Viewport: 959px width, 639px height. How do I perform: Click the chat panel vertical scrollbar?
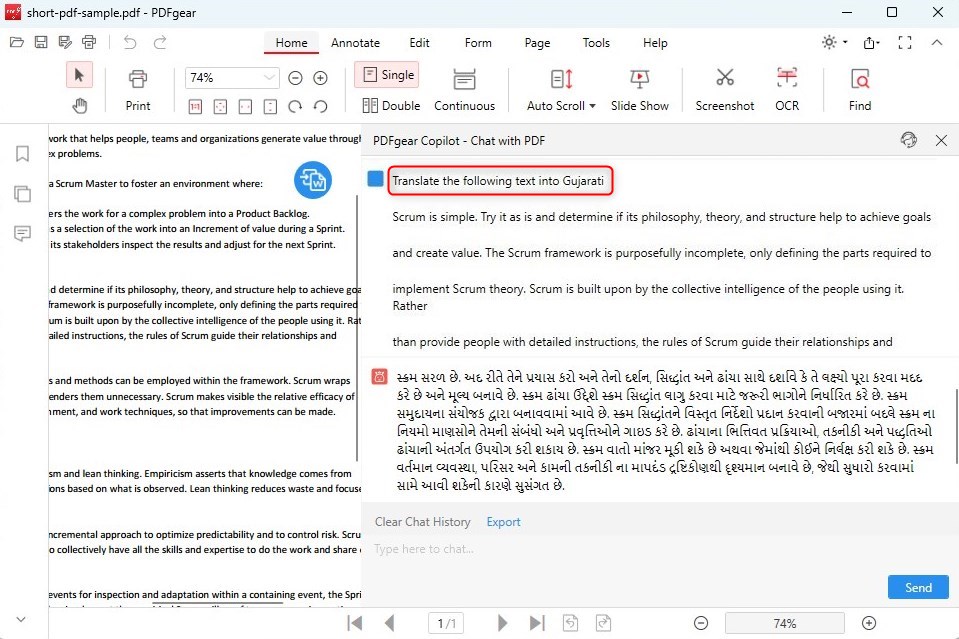[x=956, y=426]
